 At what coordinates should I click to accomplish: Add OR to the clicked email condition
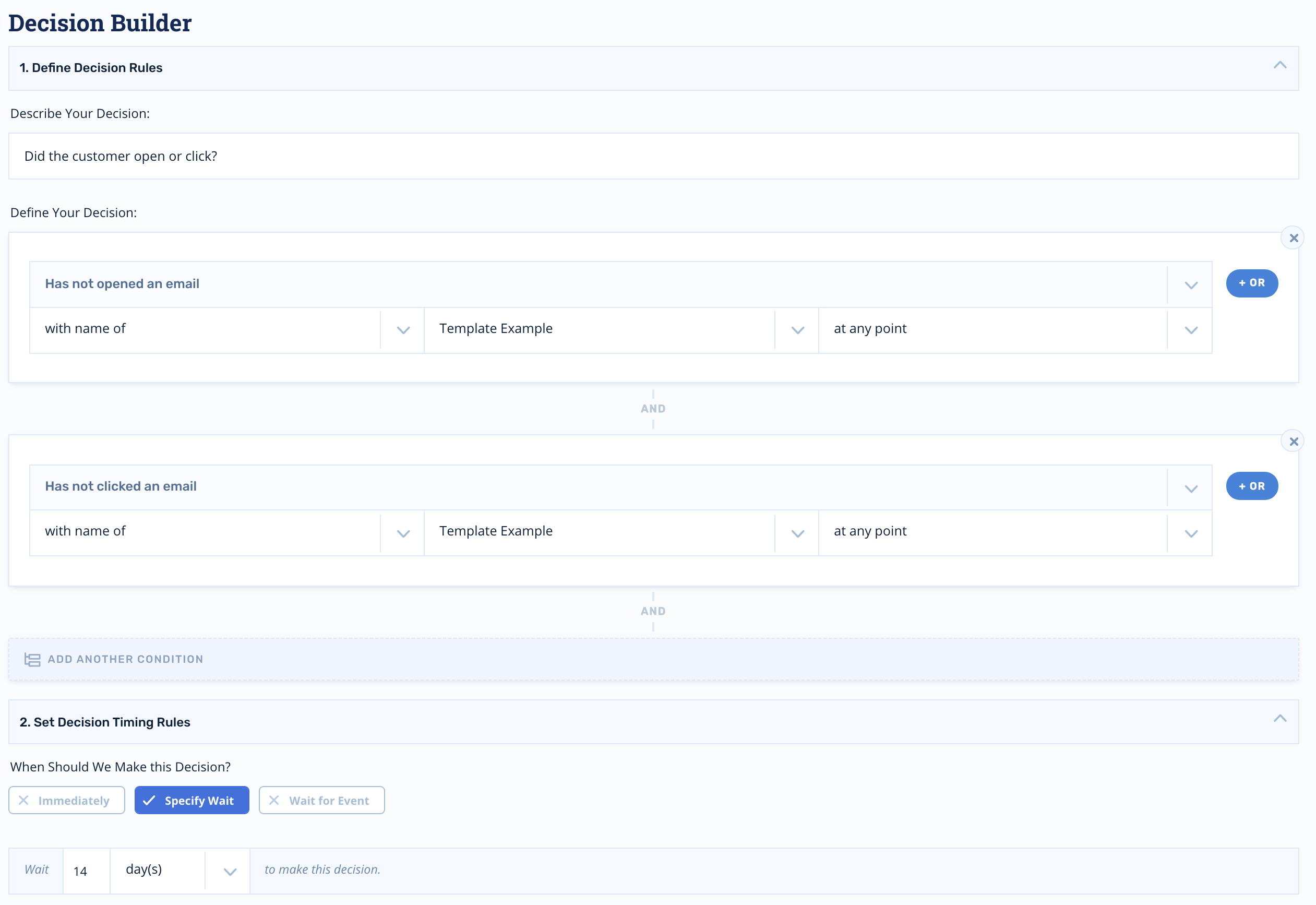coord(1251,486)
